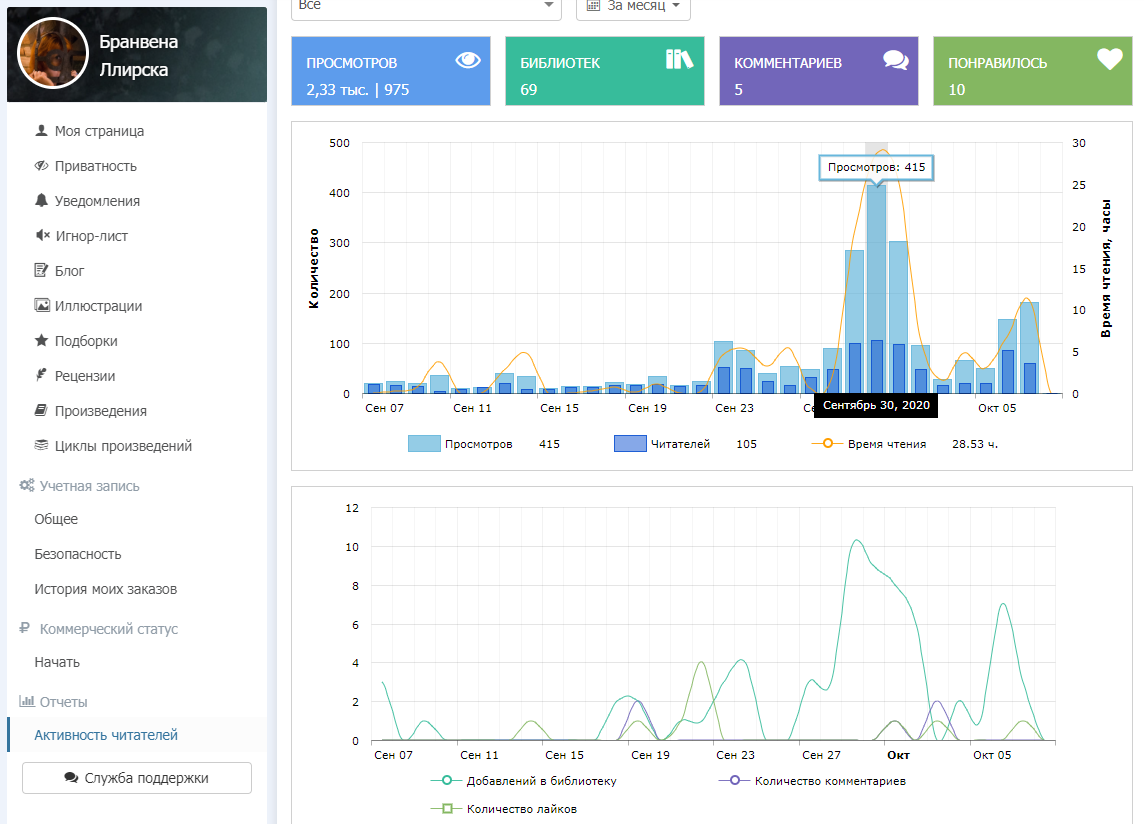Click the star icon beside Подборки
1144x824 pixels.
[x=41, y=341]
